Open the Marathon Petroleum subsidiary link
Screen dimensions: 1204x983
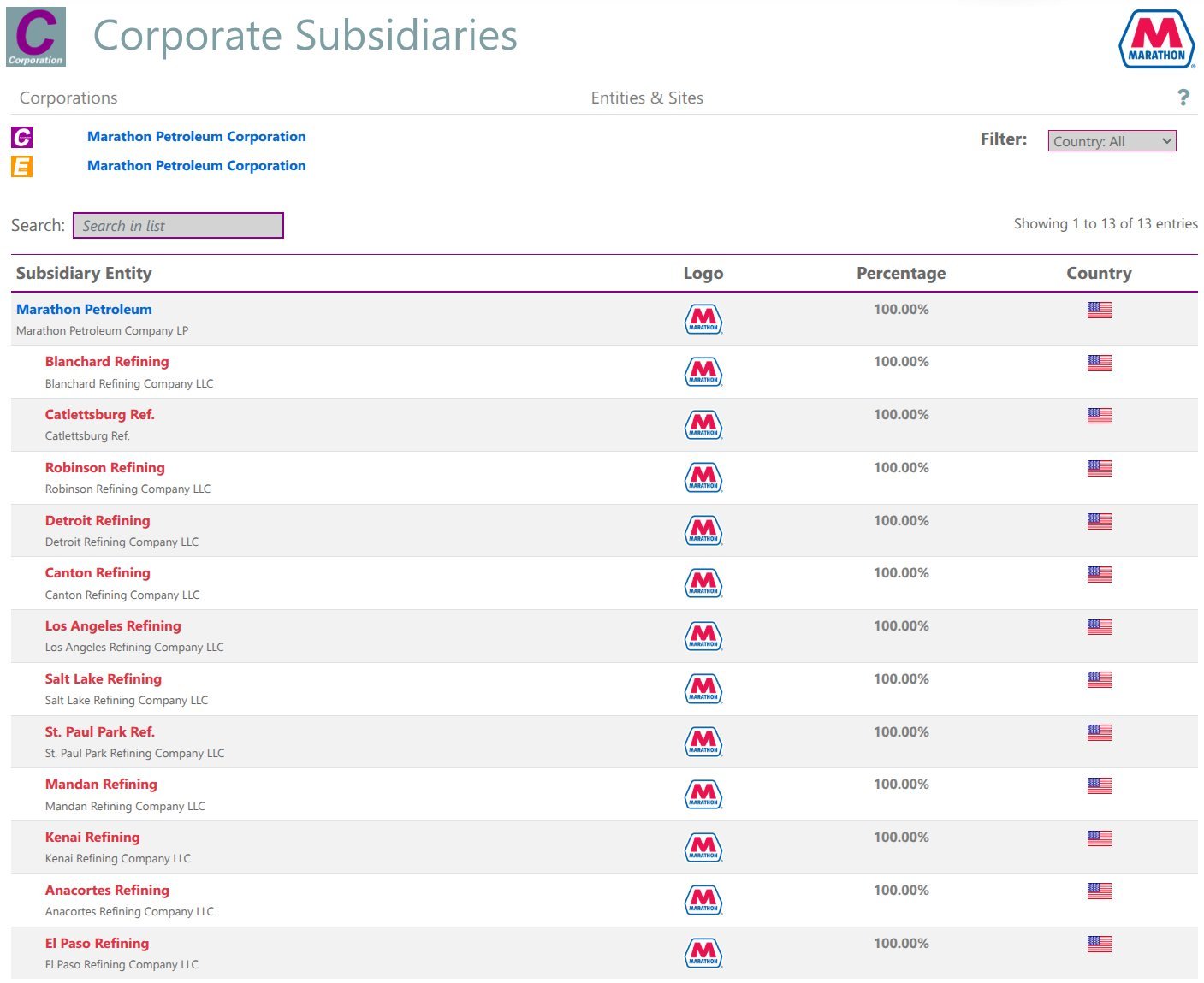click(x=84, y=310)
